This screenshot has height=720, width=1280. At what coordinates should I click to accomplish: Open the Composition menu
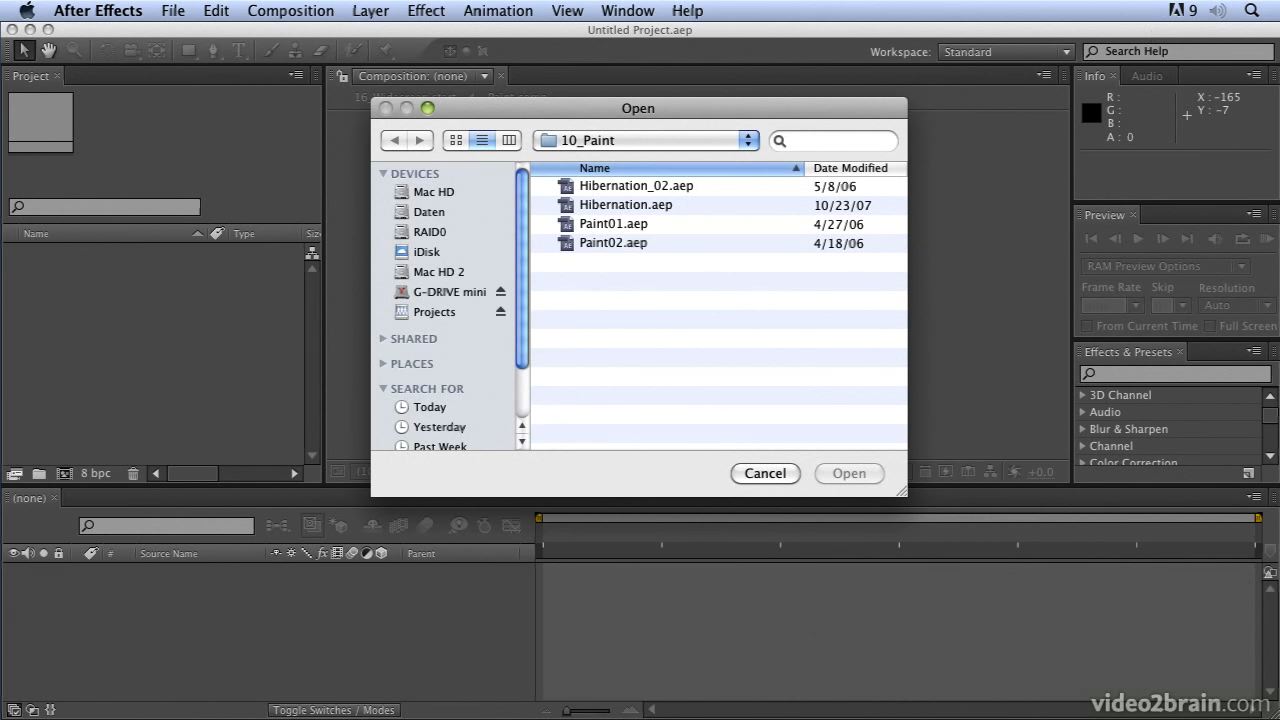[x=291, y=11]
